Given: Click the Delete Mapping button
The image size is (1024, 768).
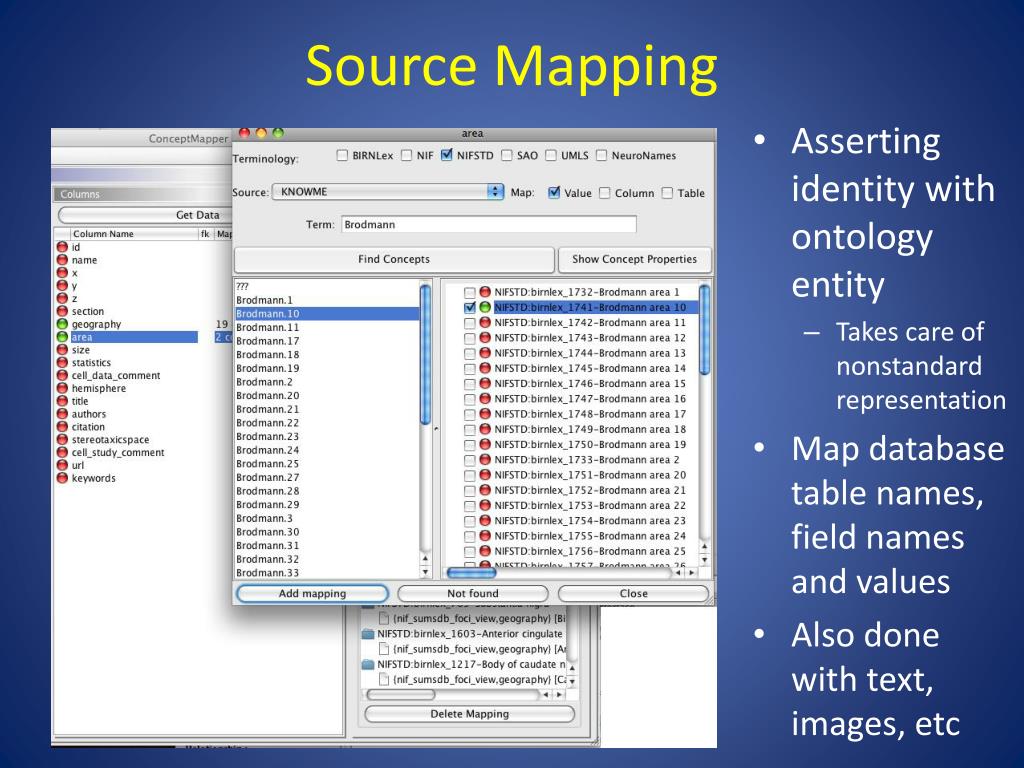Looking at the screenshot, I should [x=470, y=714].
